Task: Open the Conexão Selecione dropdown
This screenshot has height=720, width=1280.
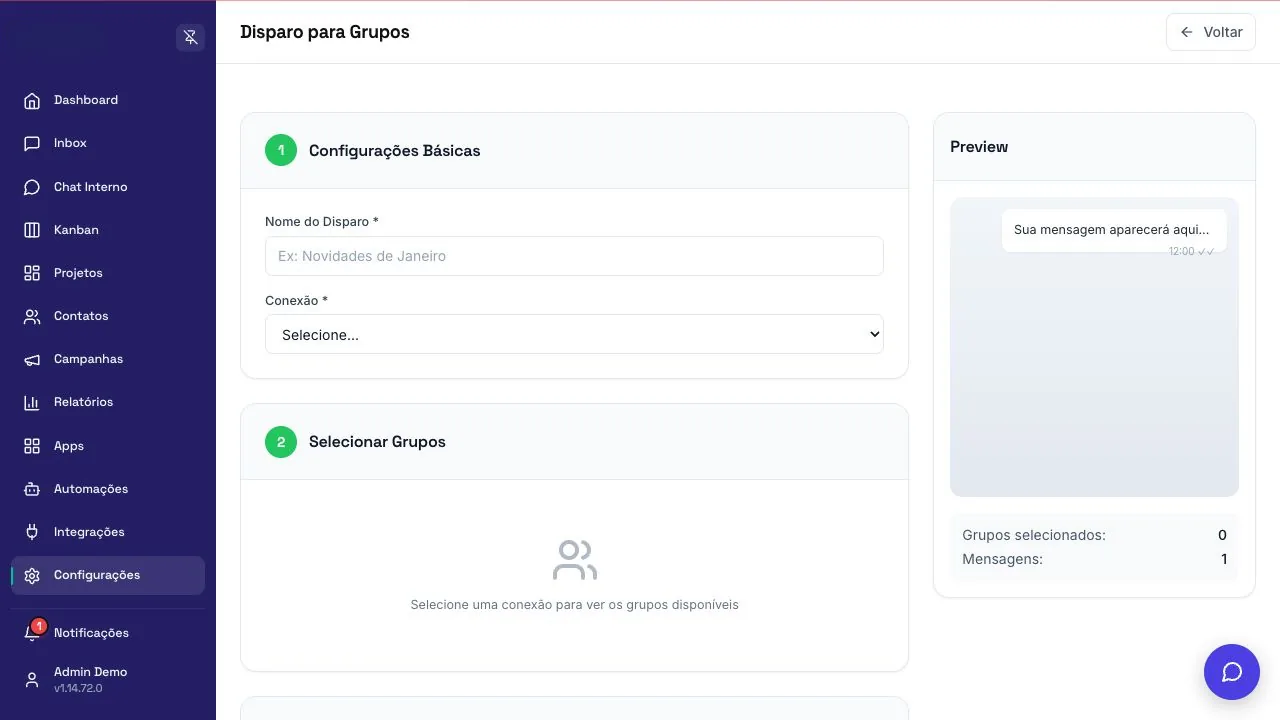Action: coord(574,334)
